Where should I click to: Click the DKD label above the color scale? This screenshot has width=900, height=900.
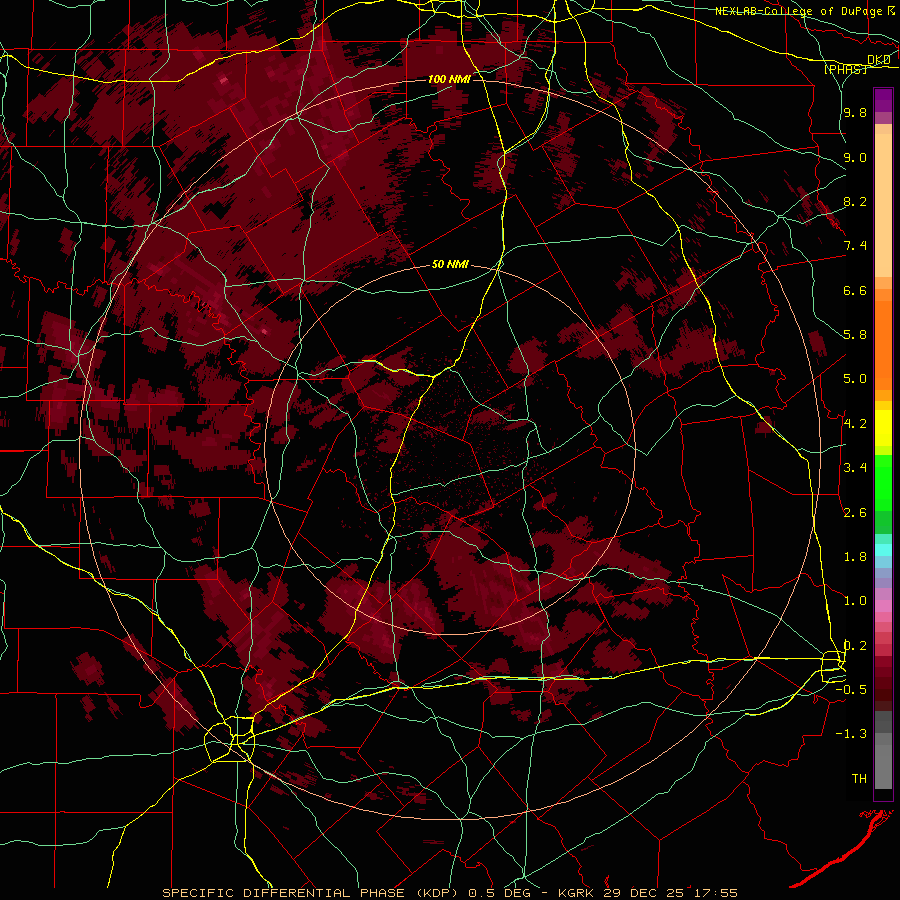pyautogui.click(x=878, y=60)
